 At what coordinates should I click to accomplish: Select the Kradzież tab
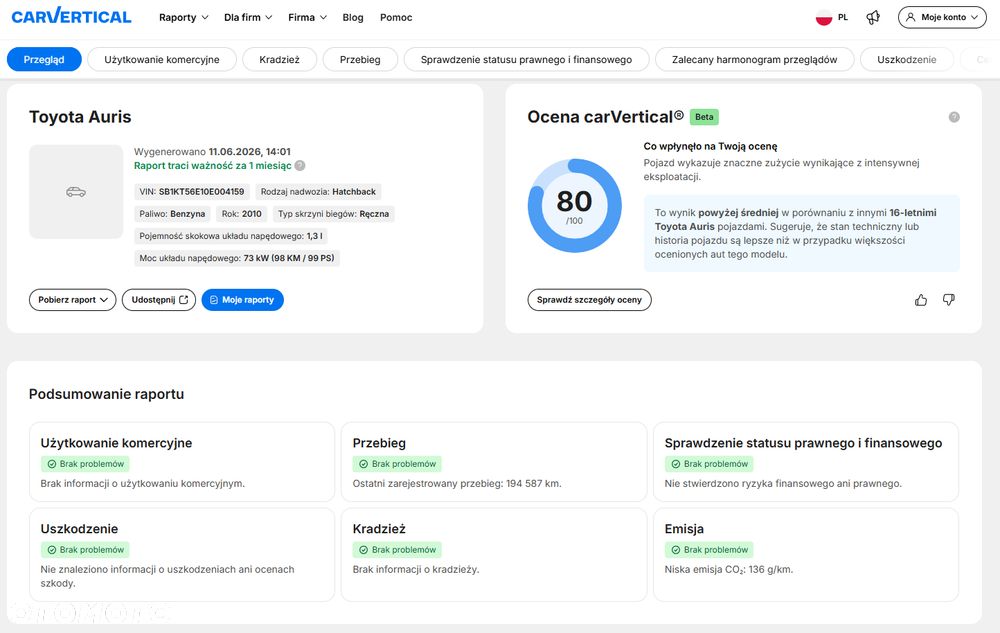pyautogui.click(x=279, y=59)
